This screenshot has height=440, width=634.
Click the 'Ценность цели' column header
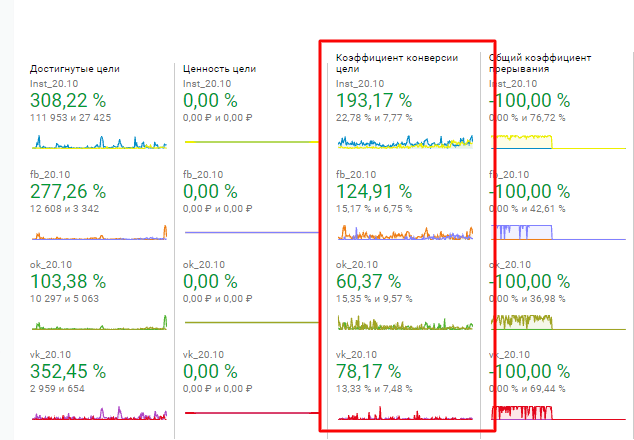pyautogui.click(x=220, y=69)
